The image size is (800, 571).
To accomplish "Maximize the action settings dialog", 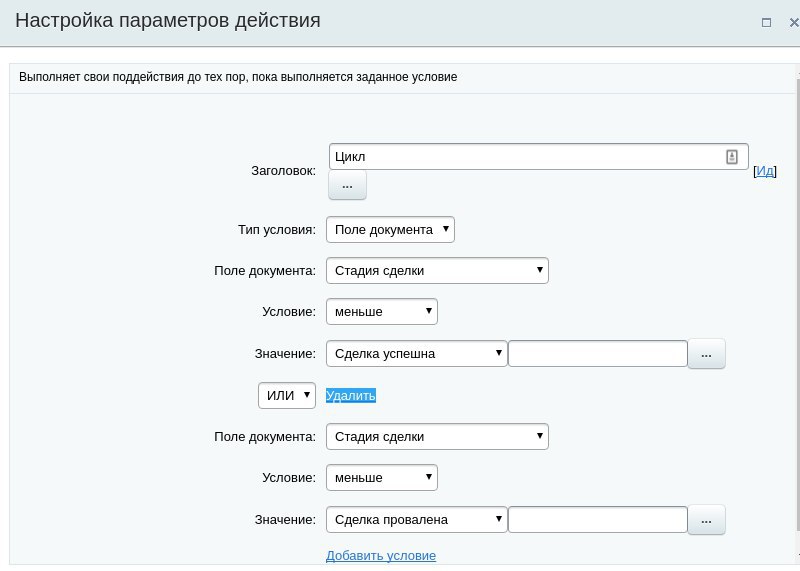I will point(767,22).
